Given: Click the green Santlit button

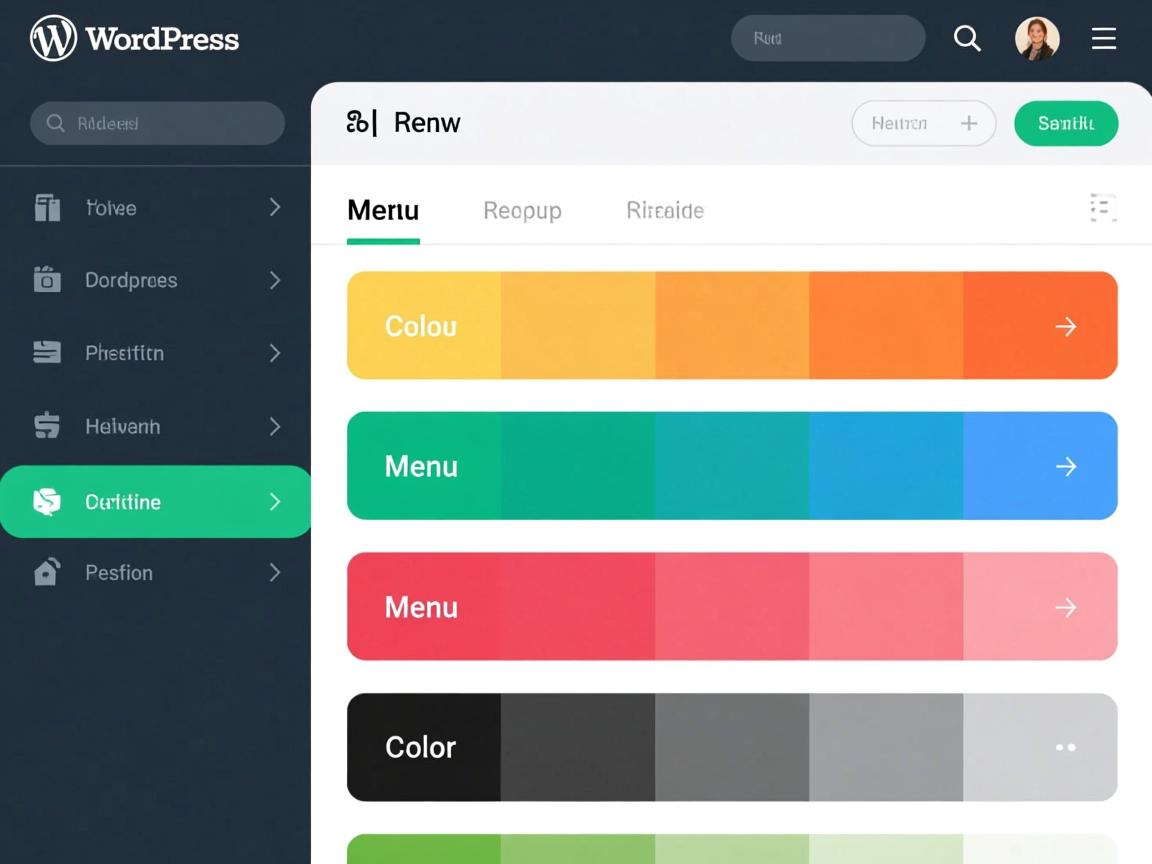Looking at the screenshot, I should tap(1066, 123).
